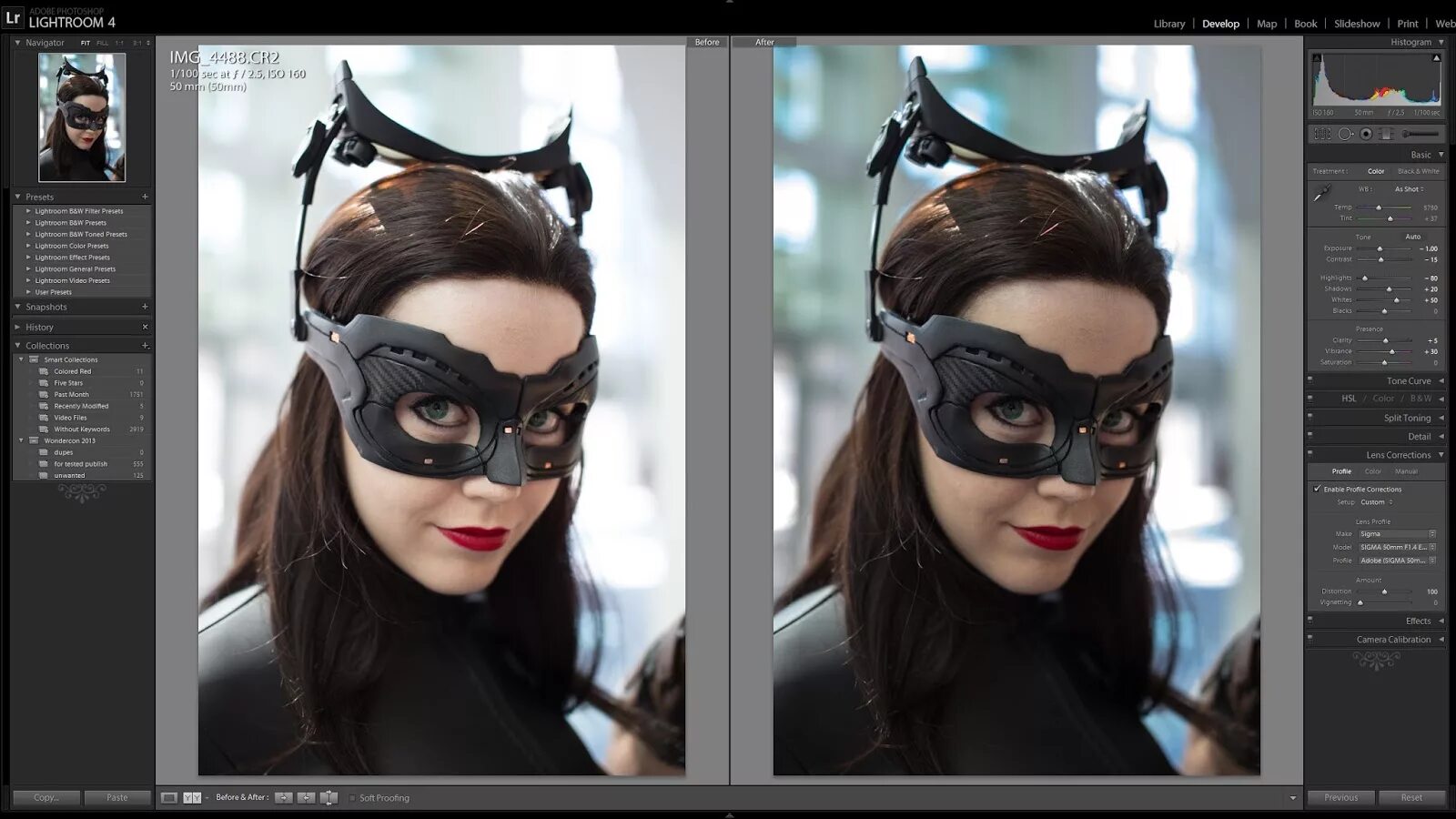
Task: Toggle the Effects panel switch
Action: [x=1310, y=621]
